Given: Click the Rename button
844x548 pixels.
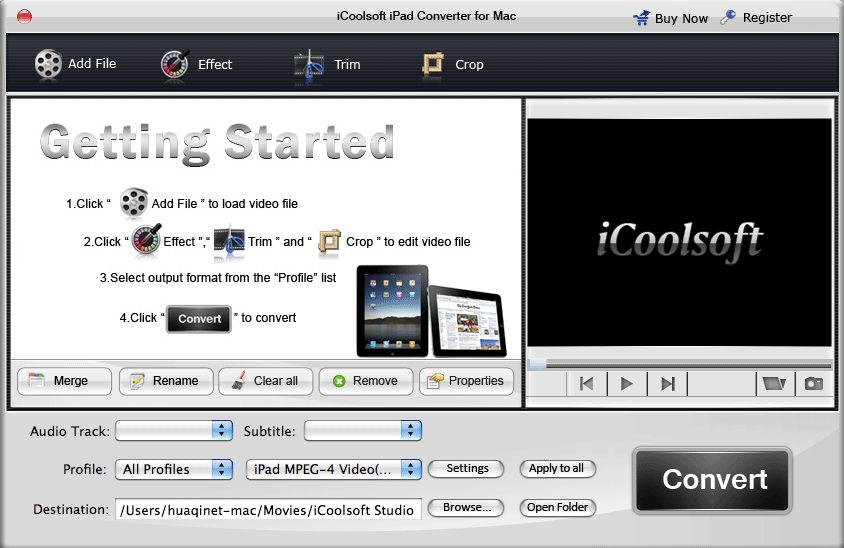Looking at the screenshot, I should (166, 381).
